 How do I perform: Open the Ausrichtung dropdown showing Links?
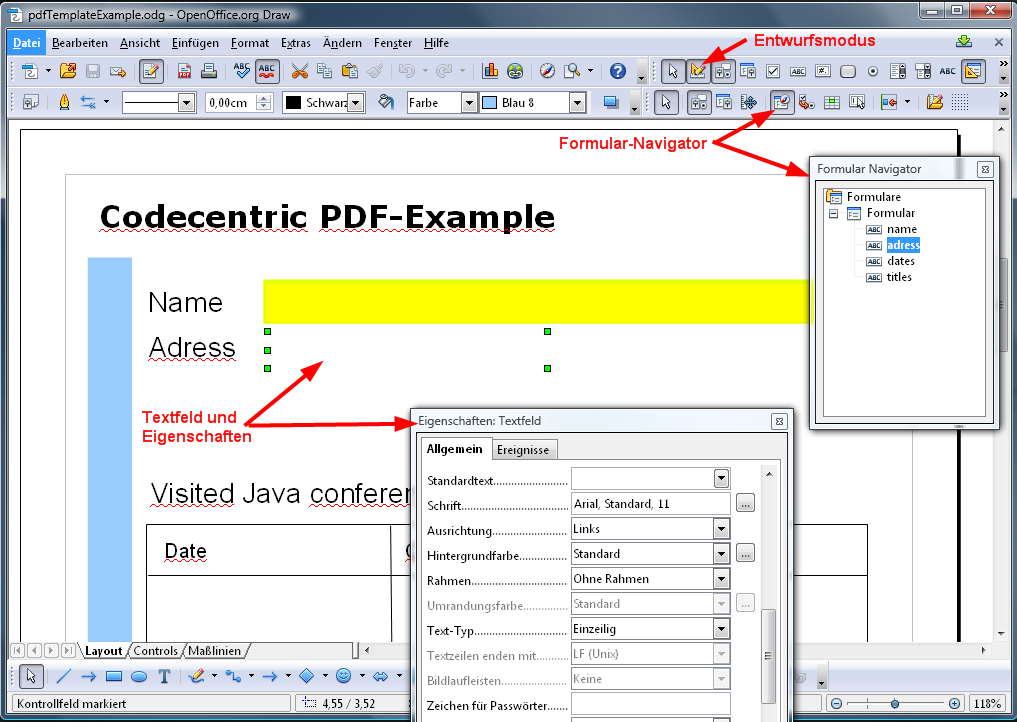[x=721, y=529]
